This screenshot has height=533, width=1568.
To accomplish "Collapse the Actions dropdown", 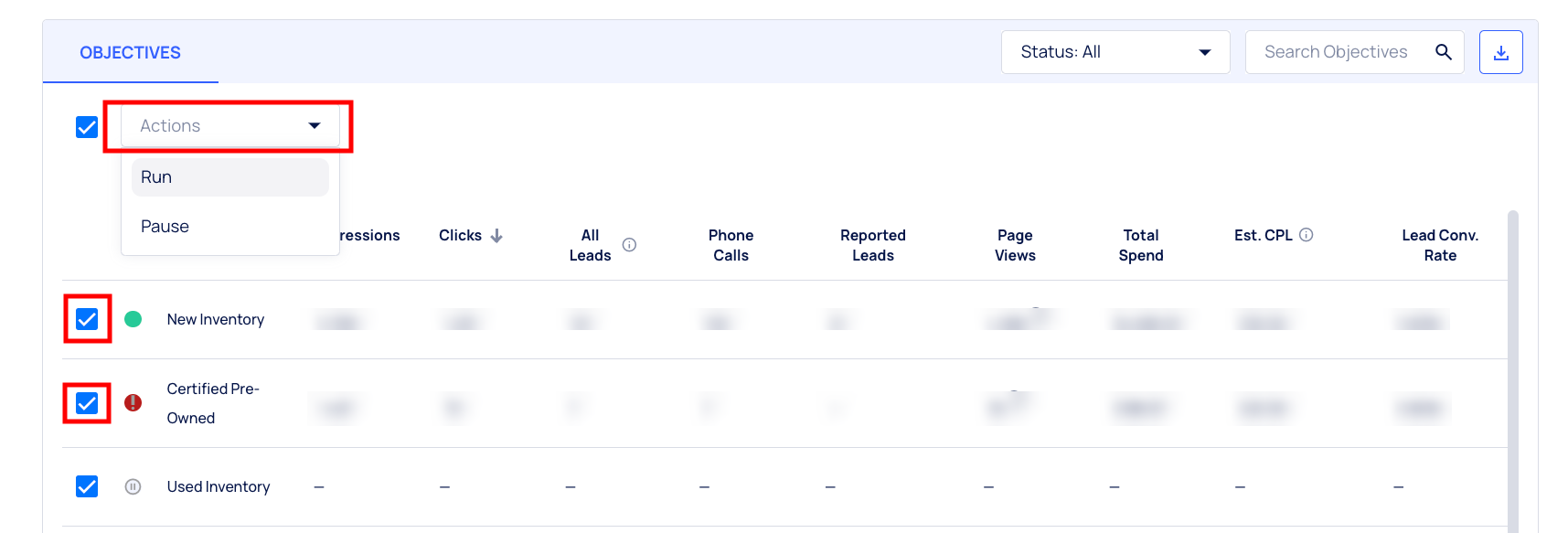I will pos(230,126).
